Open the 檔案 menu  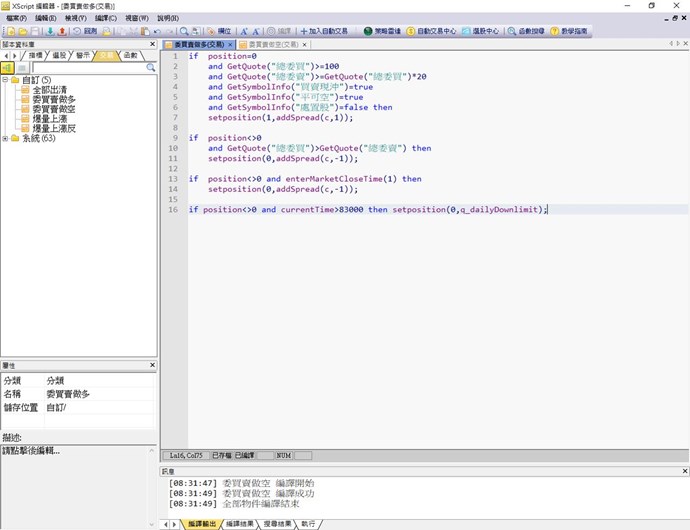click(16, 18)
